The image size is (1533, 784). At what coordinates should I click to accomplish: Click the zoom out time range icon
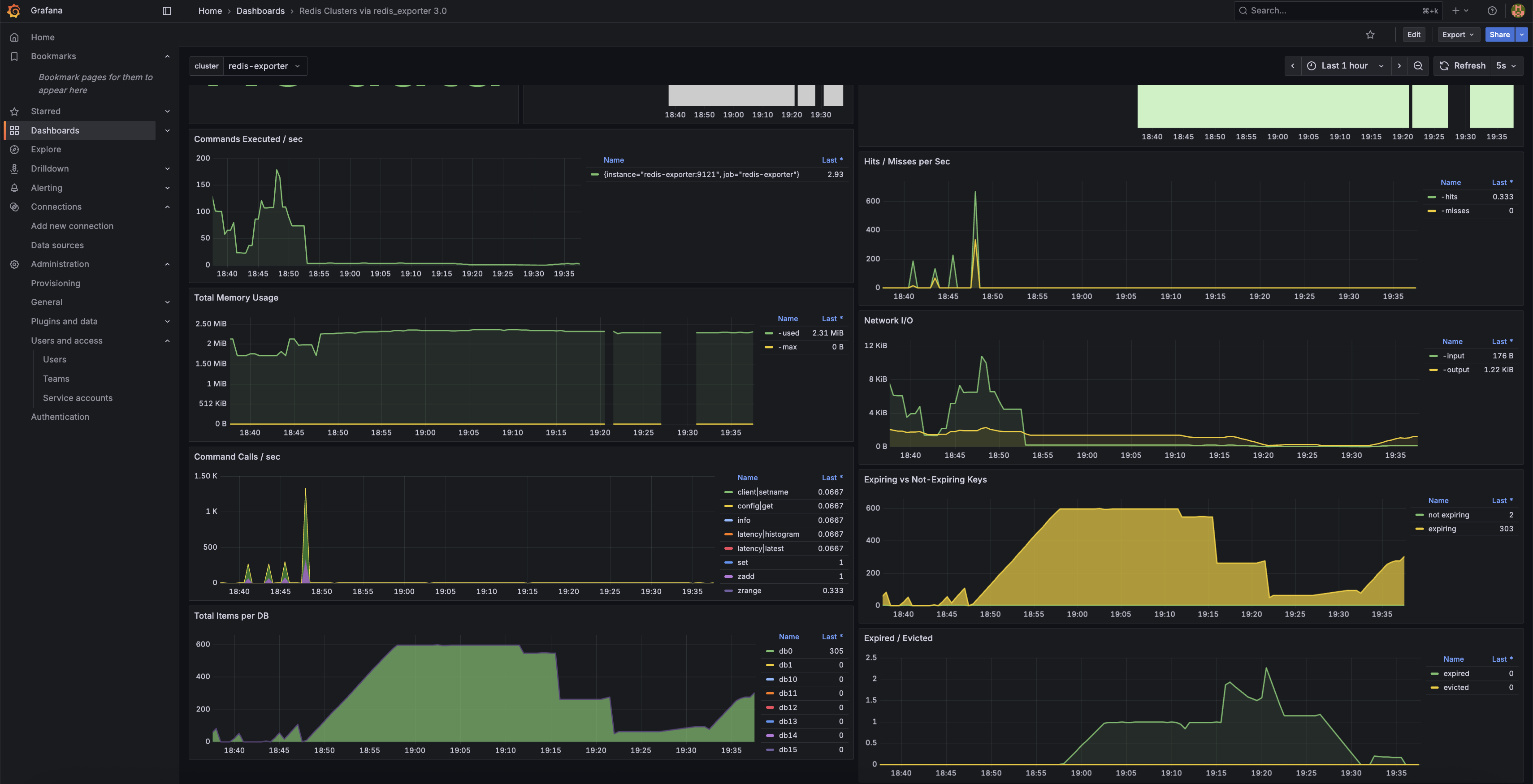(1418, 66)
